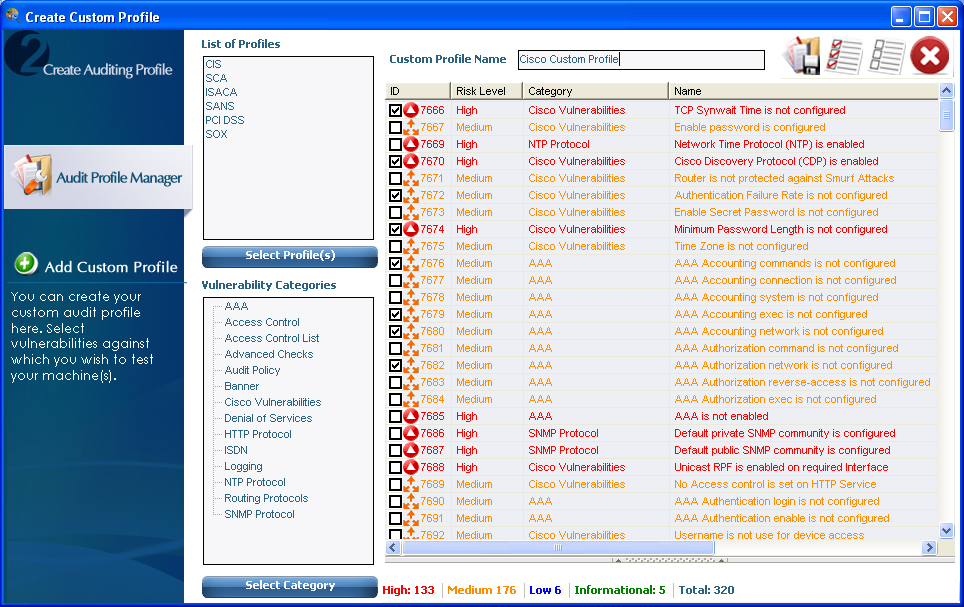
Task: Select the HTTP Protocol category
Action: pyautogui.click(x=258, y=434)
